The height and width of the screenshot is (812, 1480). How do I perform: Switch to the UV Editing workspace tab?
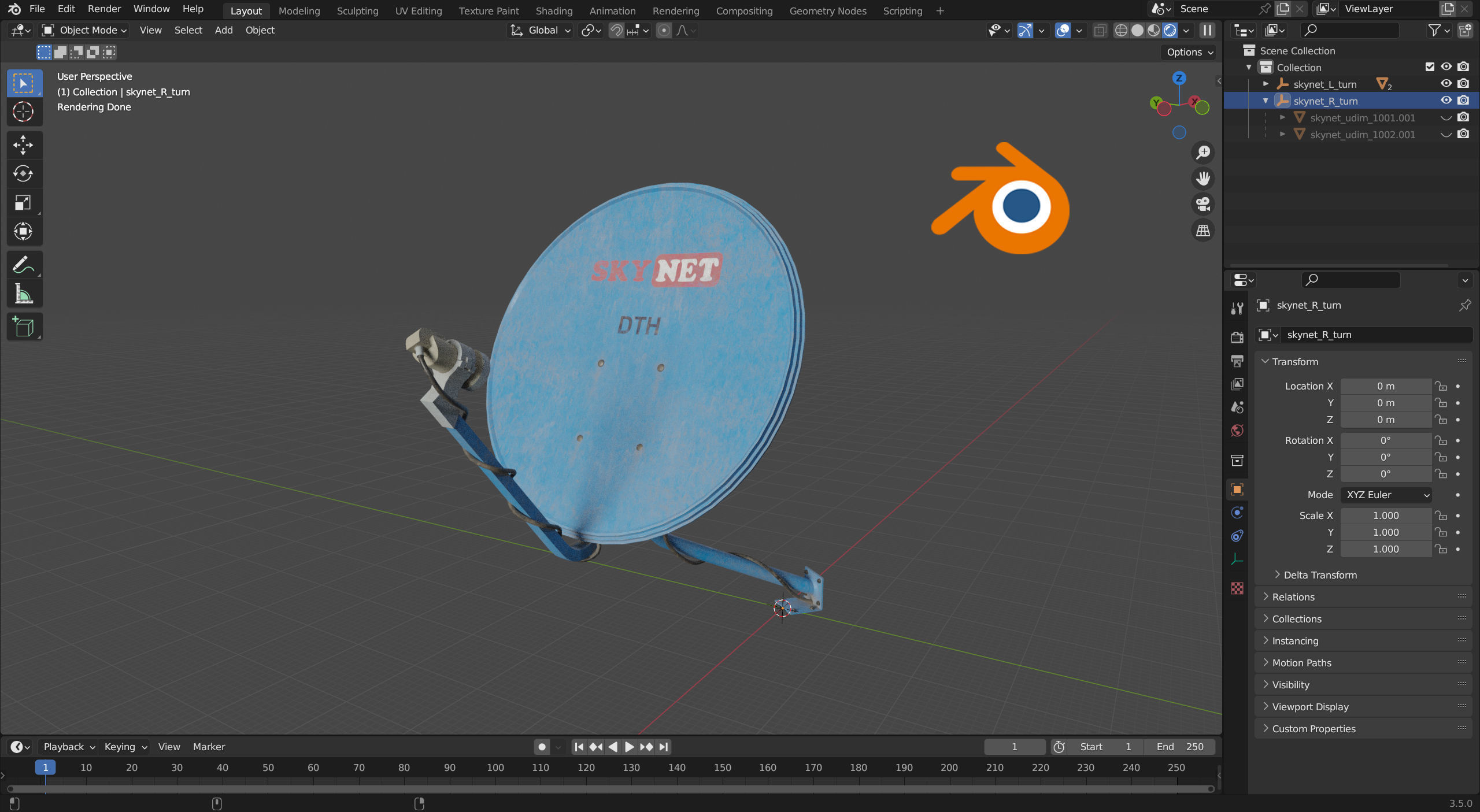[x=419, y=11]
